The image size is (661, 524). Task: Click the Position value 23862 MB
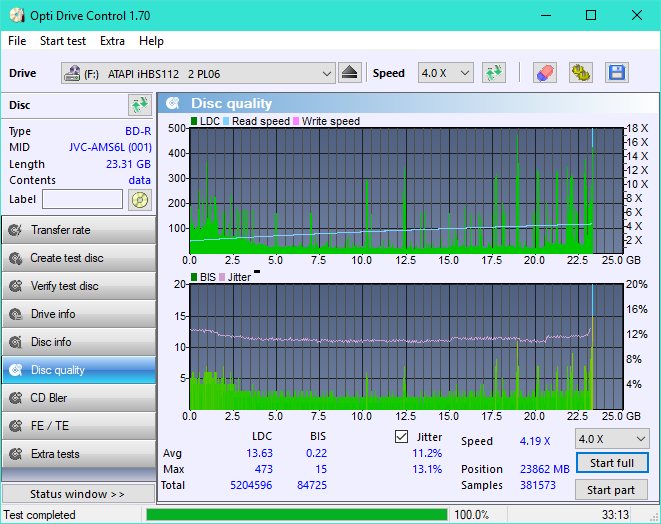pos(545,469)
